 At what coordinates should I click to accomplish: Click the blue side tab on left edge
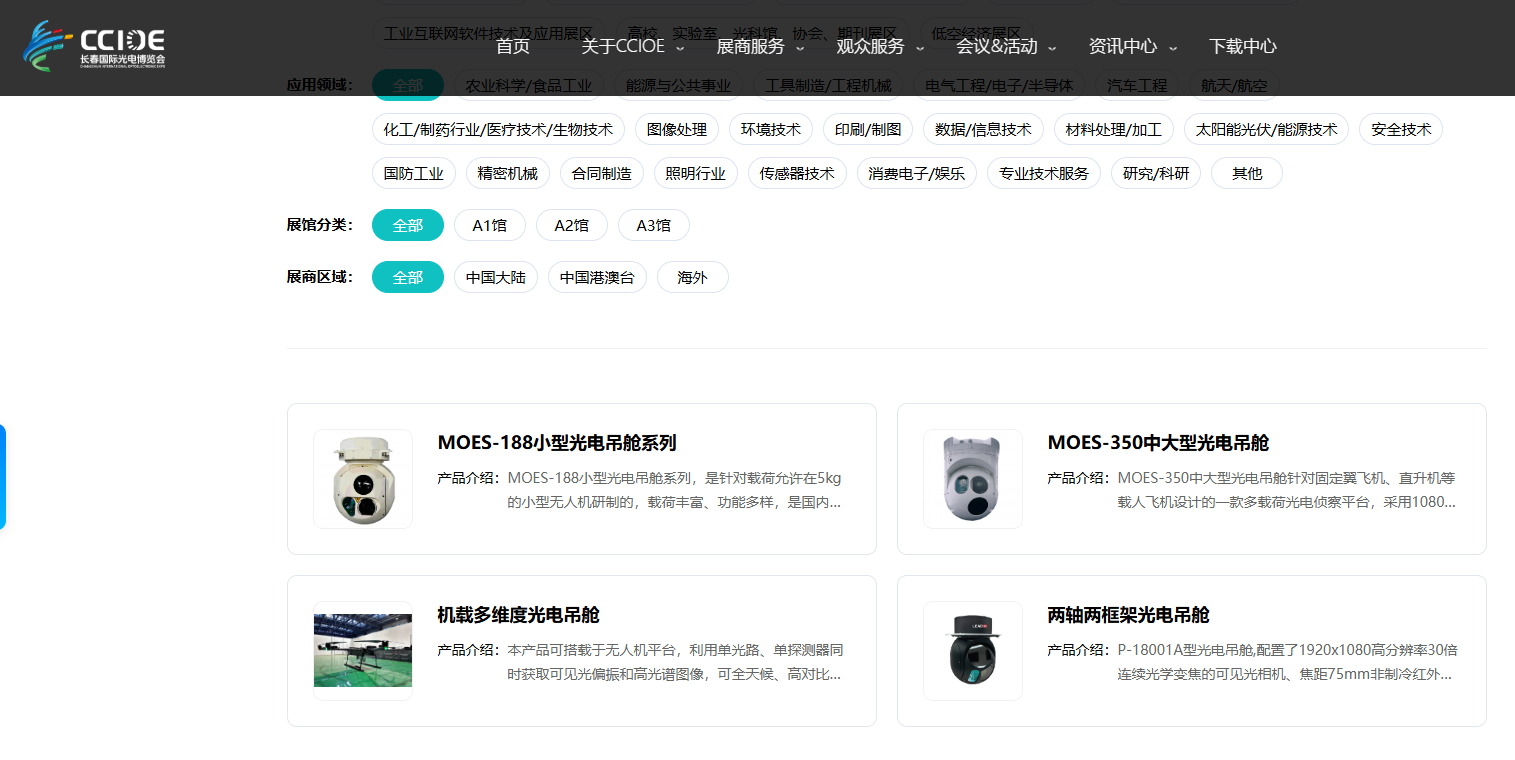pyautogui.click(x=3, y=477)
